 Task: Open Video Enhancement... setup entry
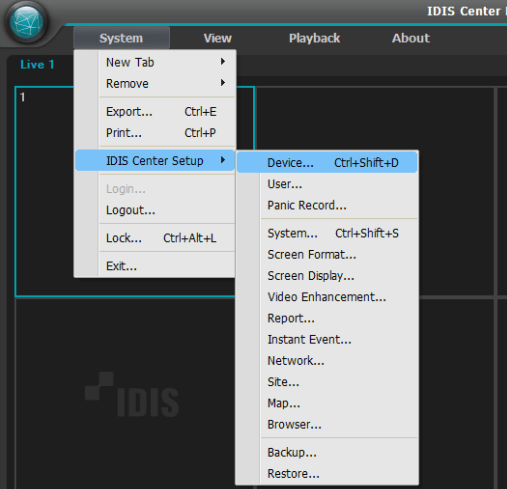pos(327,297)
